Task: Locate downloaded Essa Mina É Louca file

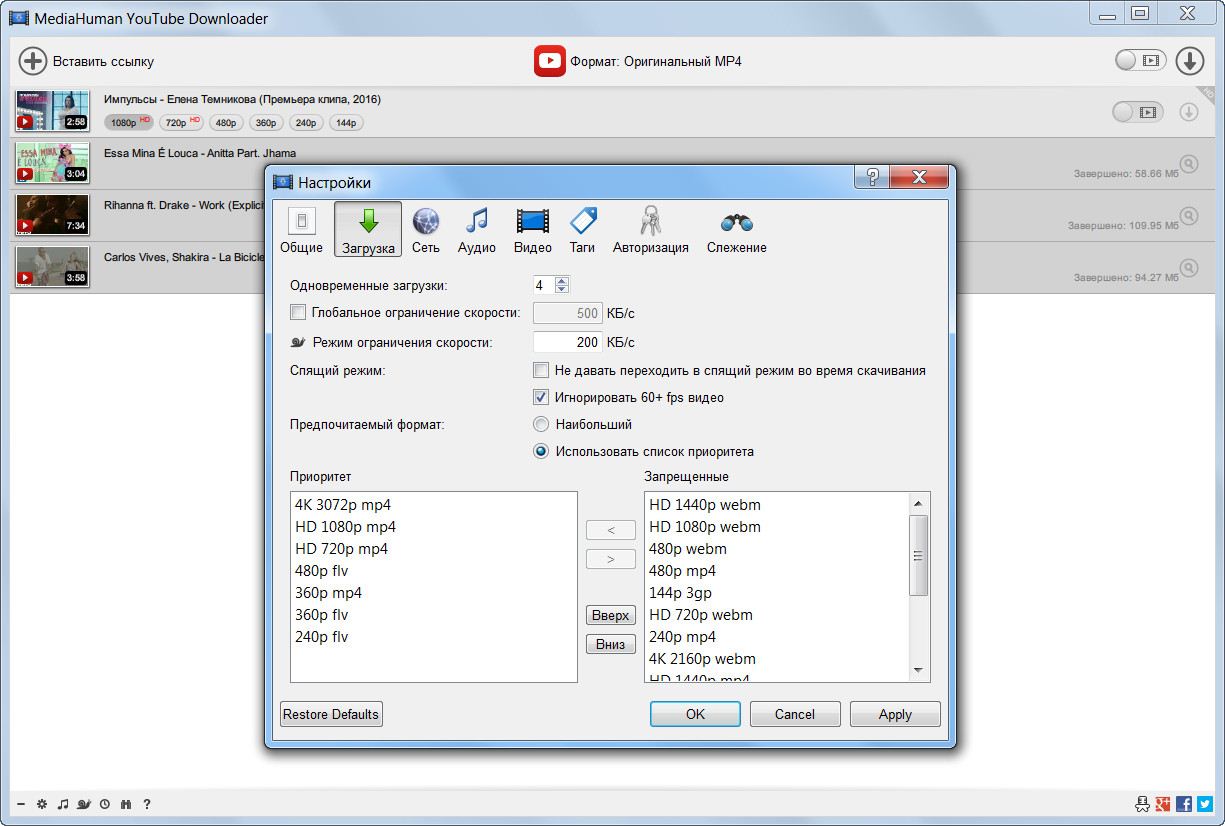Action: click(x=1189, y=163)
